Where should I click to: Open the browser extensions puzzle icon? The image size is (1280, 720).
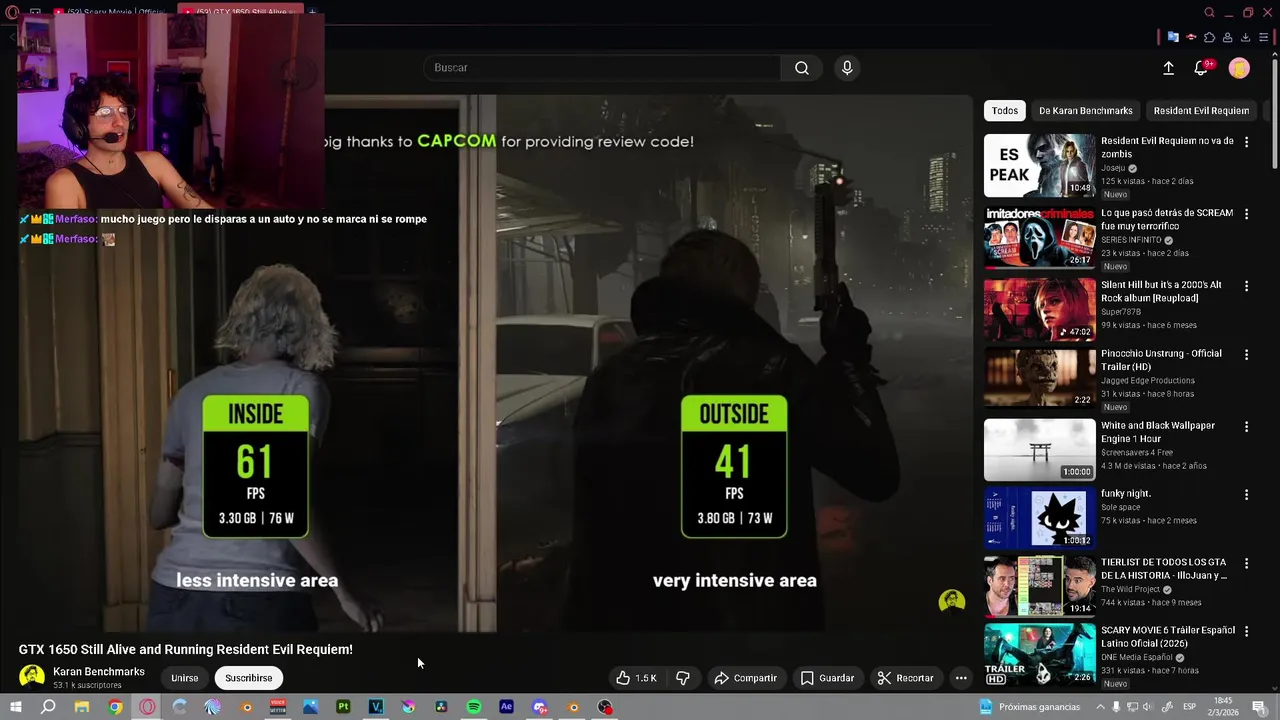pyautogui.click(x=1209, y=38)
